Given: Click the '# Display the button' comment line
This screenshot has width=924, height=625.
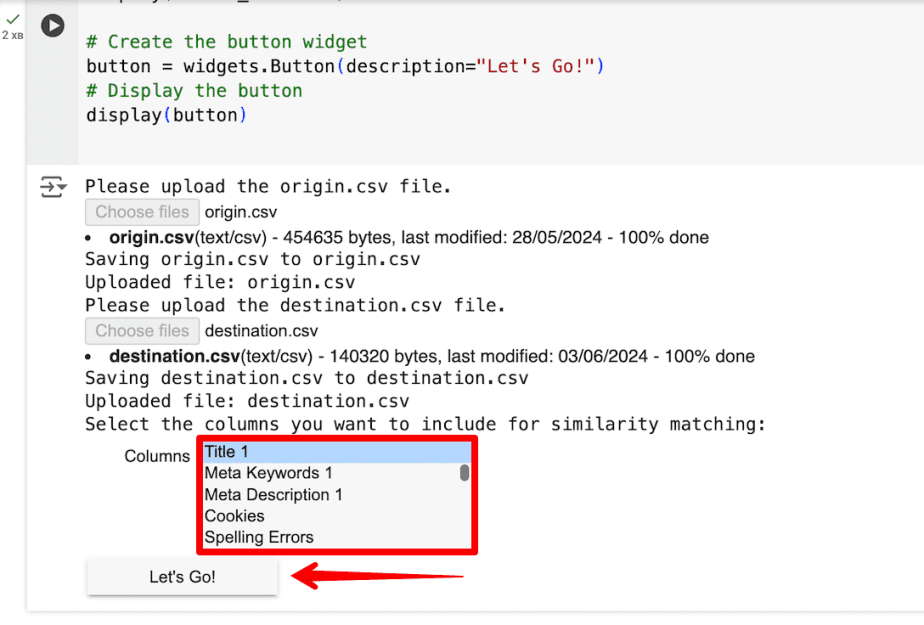Looking at the screenshot, I should coord(194,91).
